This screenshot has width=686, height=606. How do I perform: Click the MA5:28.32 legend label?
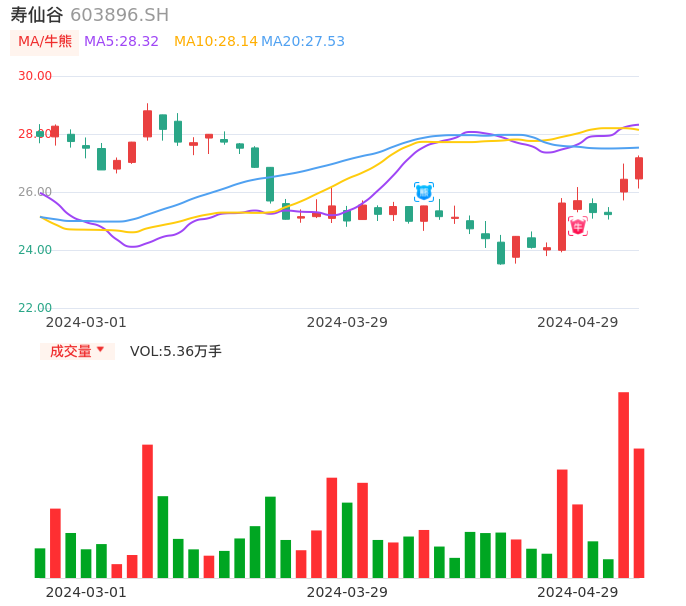tap(121, 42)
